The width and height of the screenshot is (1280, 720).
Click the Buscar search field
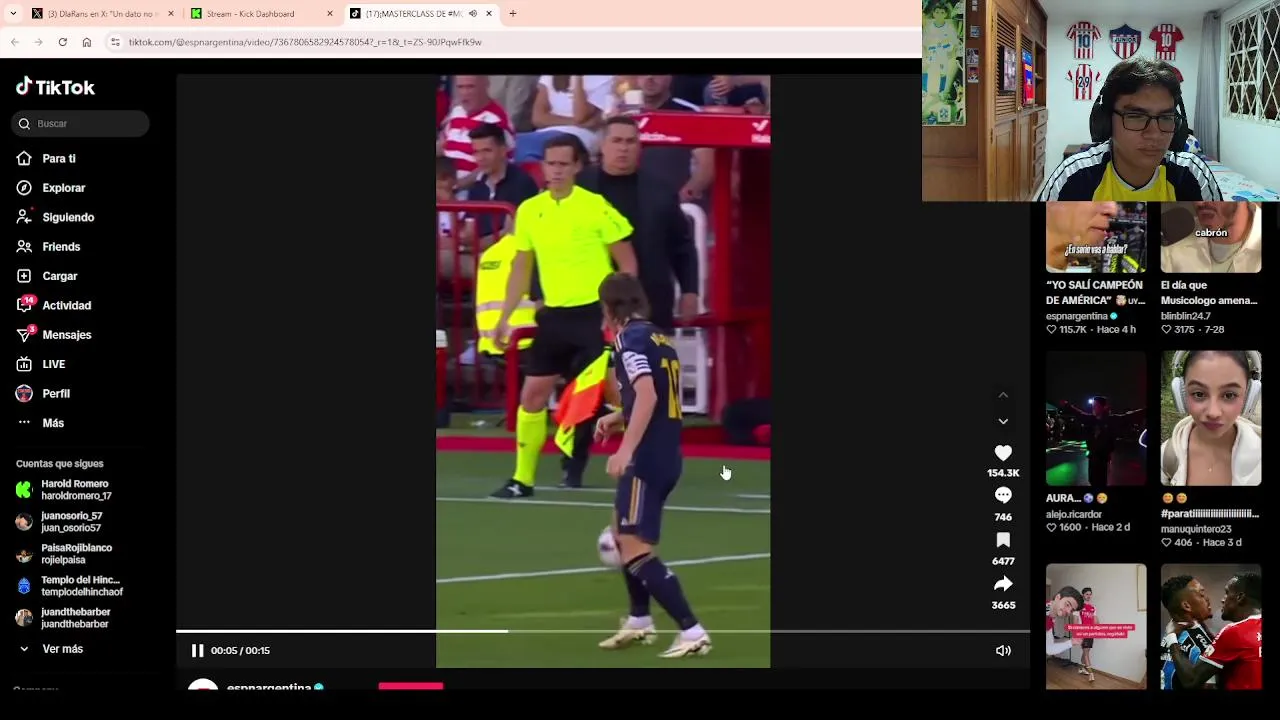pyautogui.click(x=81, y=124)
